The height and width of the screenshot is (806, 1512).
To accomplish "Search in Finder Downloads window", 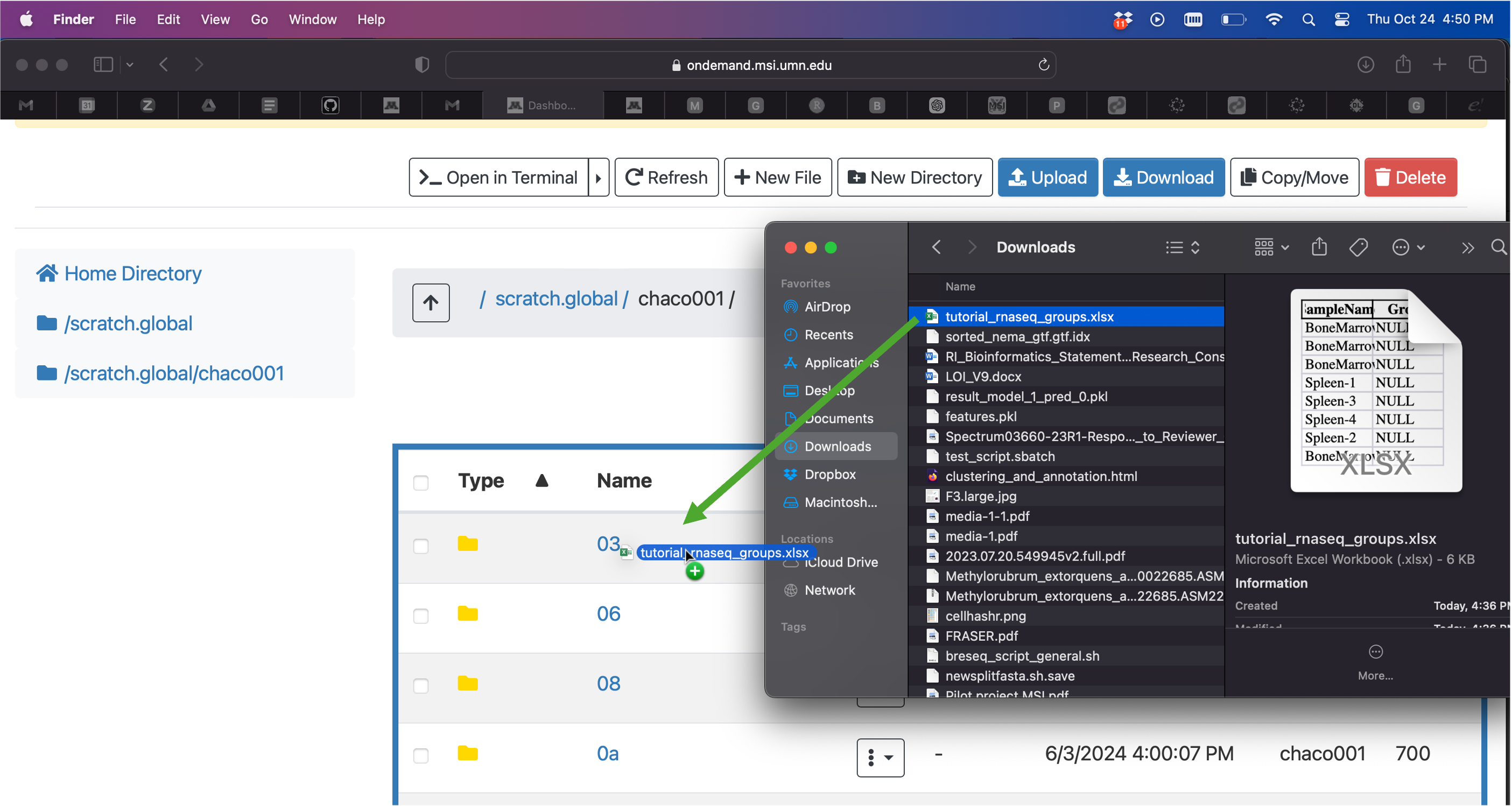I will (1499, 248).
